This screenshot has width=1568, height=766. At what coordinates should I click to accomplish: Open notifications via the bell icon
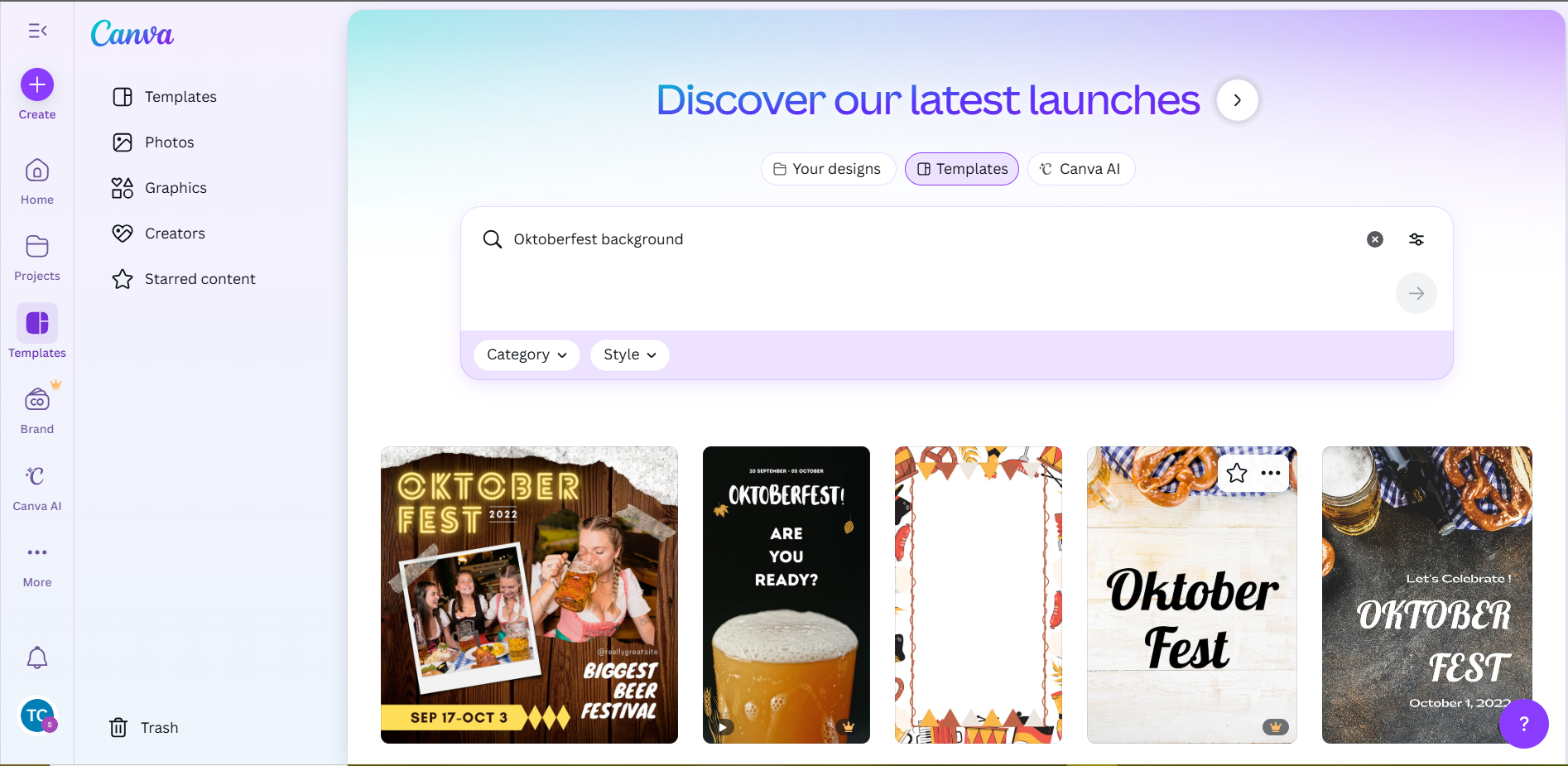pyautogui.click(x=36, y=658)
